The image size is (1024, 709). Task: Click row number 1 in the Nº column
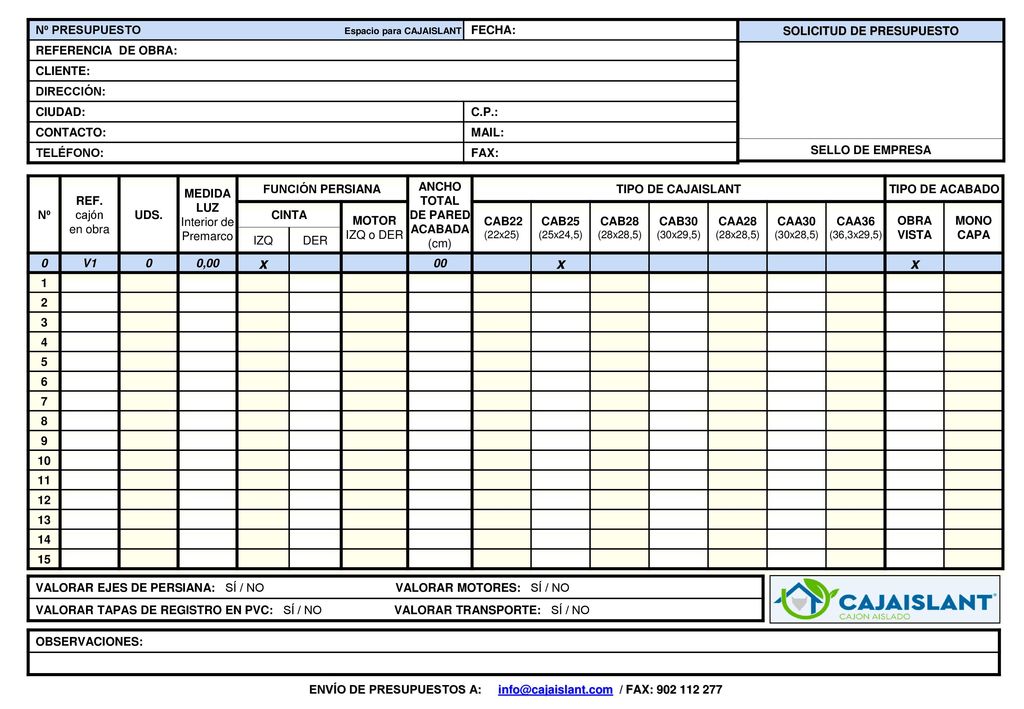[x=44, y=283]
